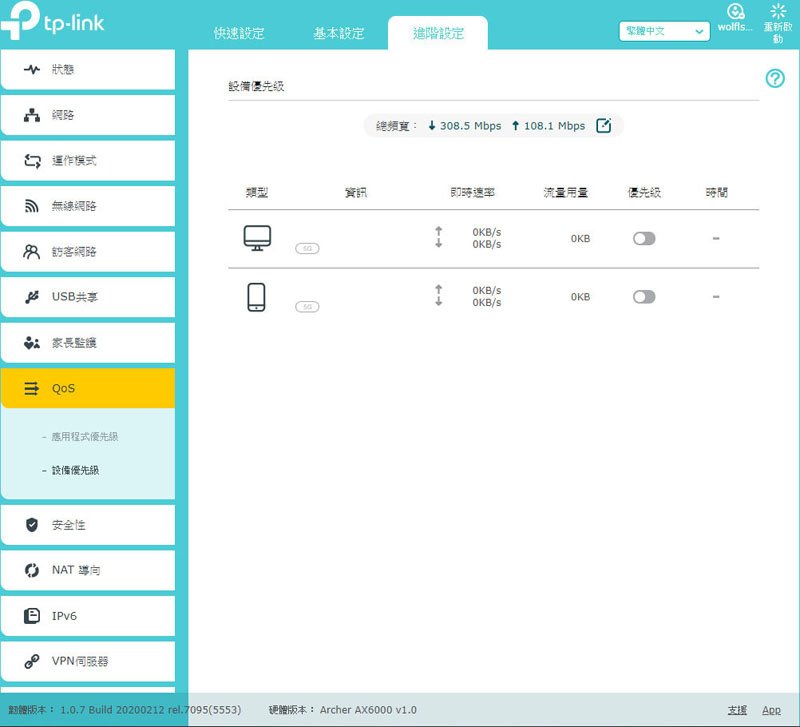Open the 無線網路 wireless menu
Screen dimensions: 800x727
point(88,206)
